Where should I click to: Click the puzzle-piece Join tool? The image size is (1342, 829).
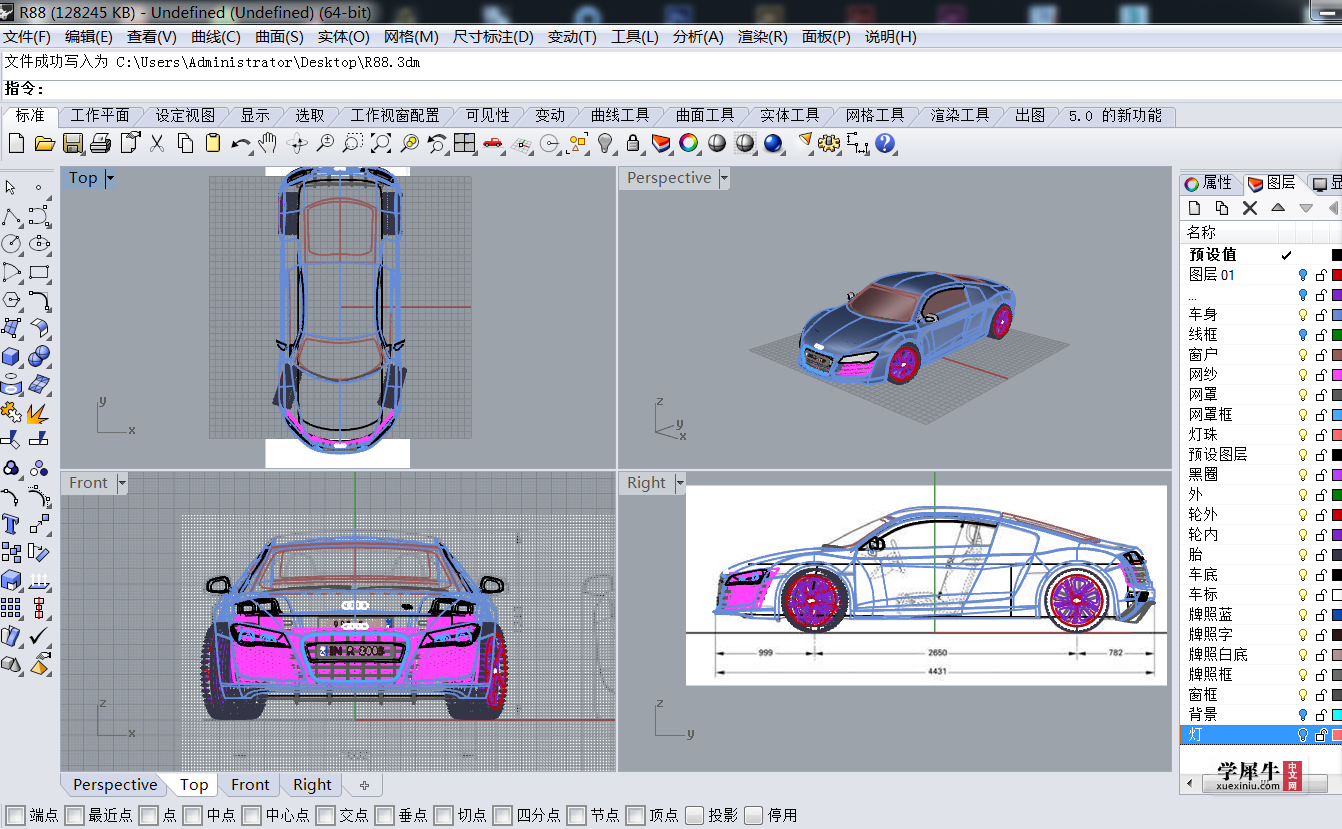click(11, 412)
